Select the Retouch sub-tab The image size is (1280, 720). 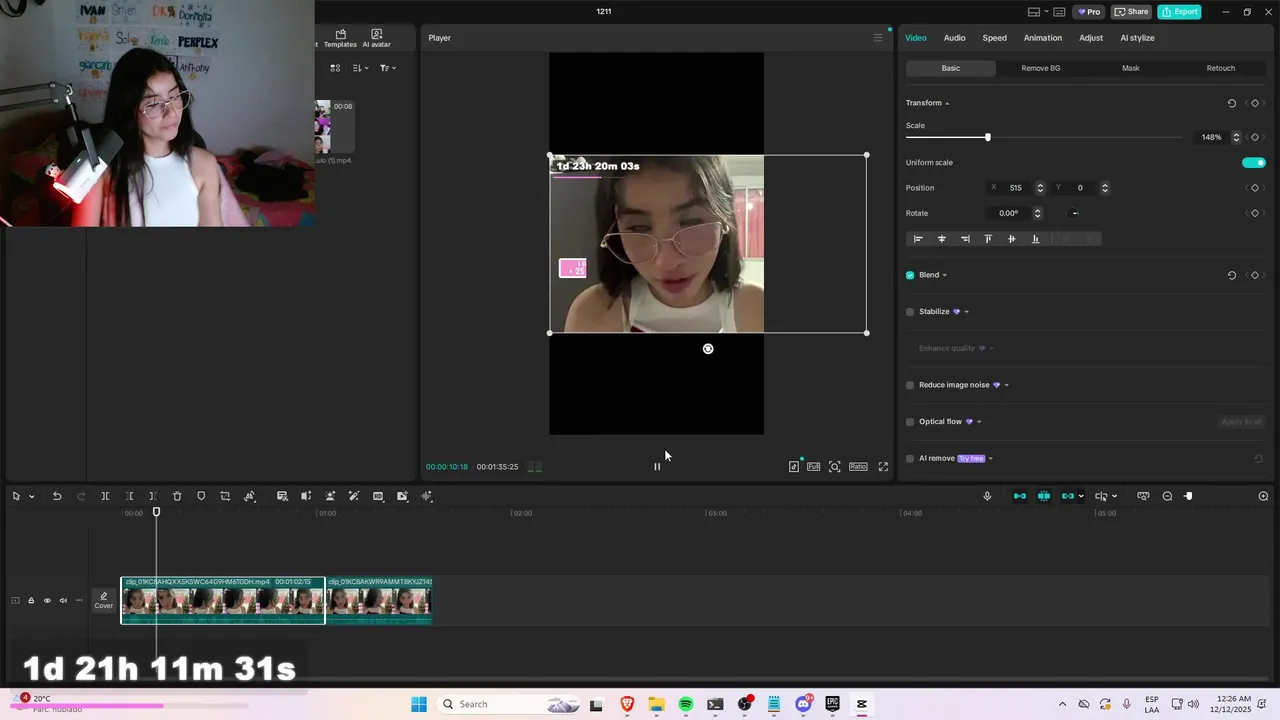click(1221, 68)
